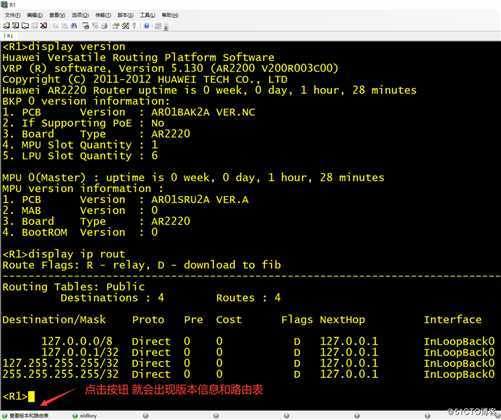Click the 'Routing Tables: Public' line
The width and height of the screenshot is (501, 420).
[73, 287]
